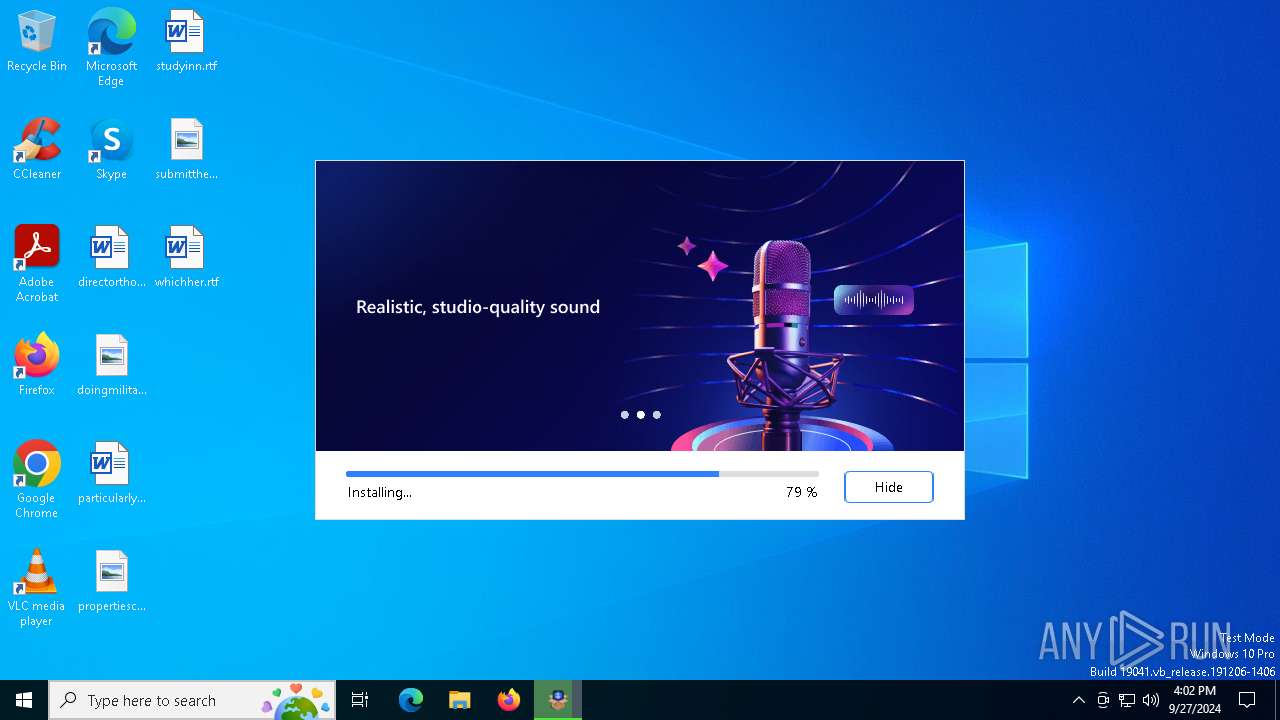Select the Google Chrome desktop shortcut

point(37,480)
